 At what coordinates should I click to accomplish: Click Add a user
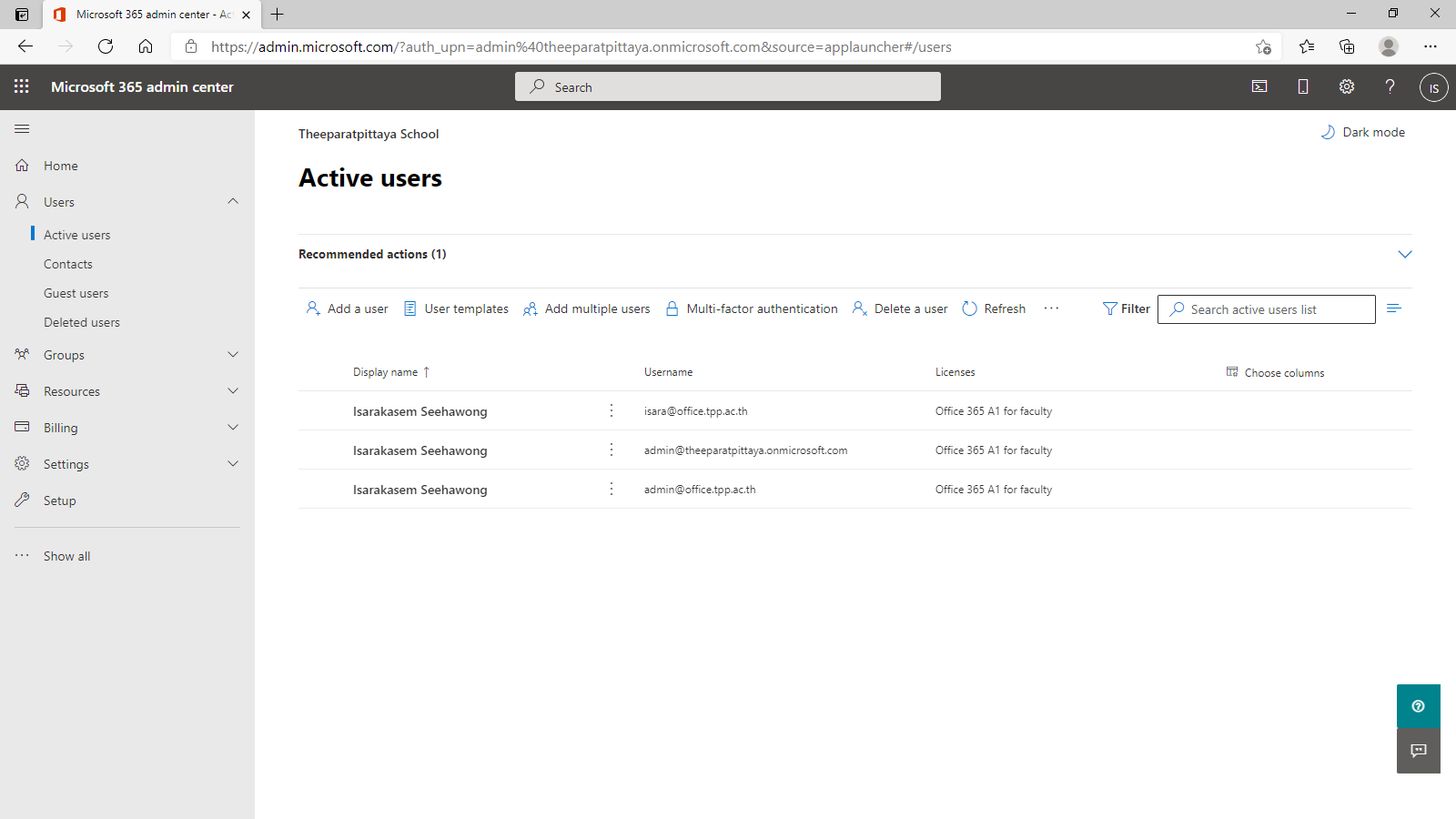[x=348, y=308]
